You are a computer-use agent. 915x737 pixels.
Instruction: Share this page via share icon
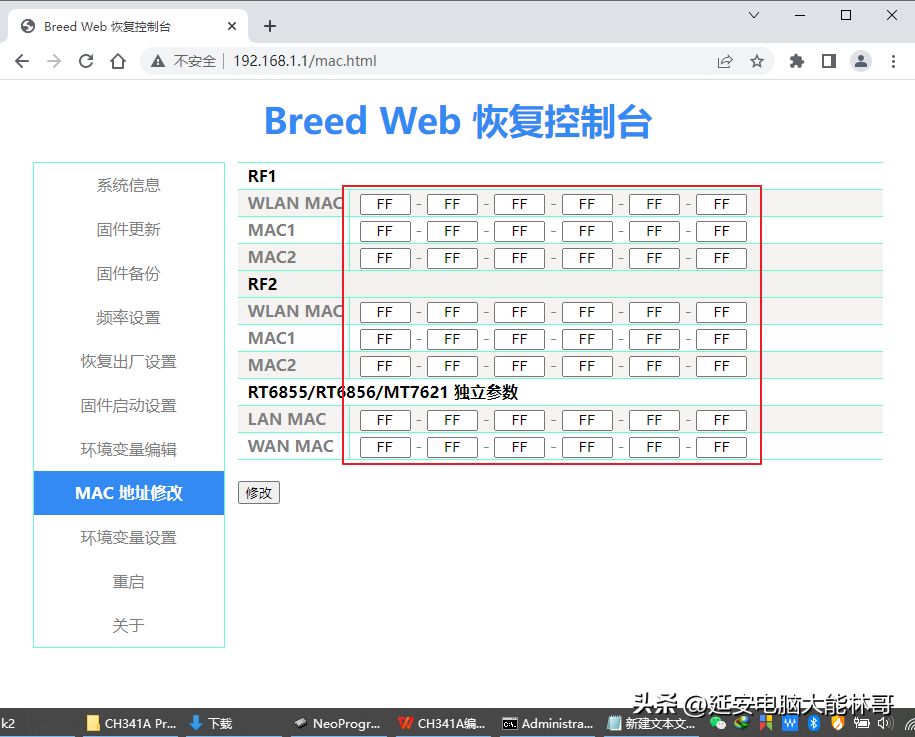coord(725,61)
